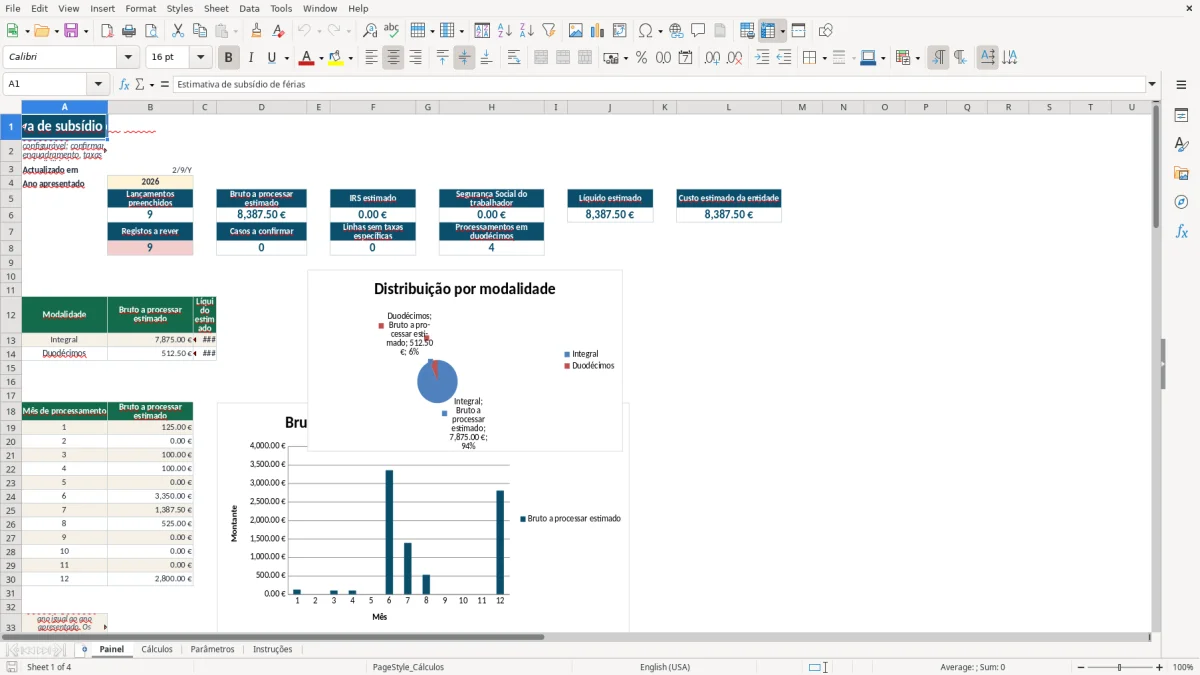Viewport: 1200px width, 675px height.
Task: Open the Name Box dropdown arrow
Action: coord(98,84)
